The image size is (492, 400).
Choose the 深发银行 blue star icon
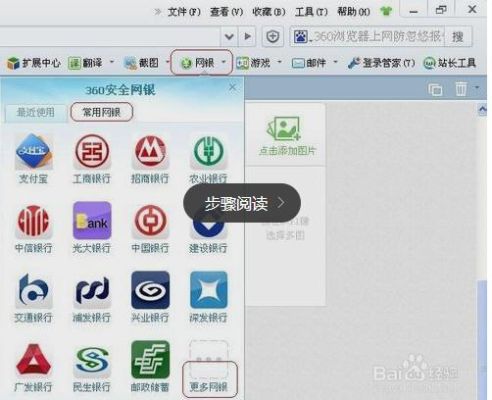tap(208, 290)
